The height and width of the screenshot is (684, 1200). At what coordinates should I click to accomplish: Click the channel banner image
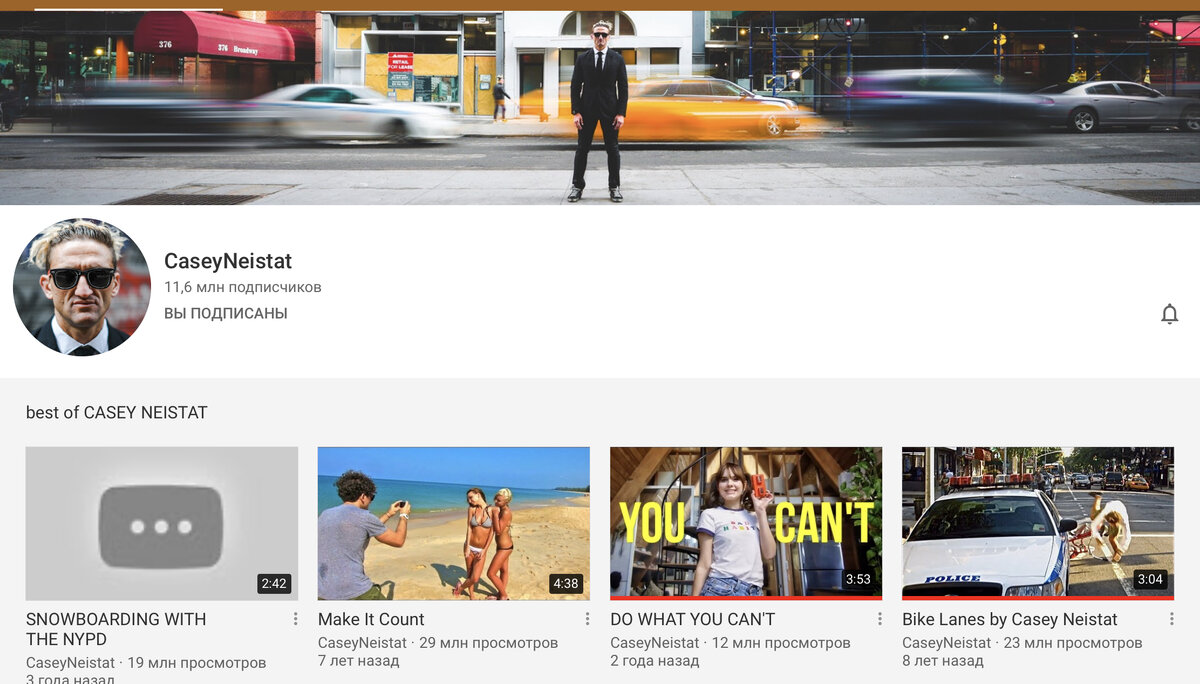[600, 107]
